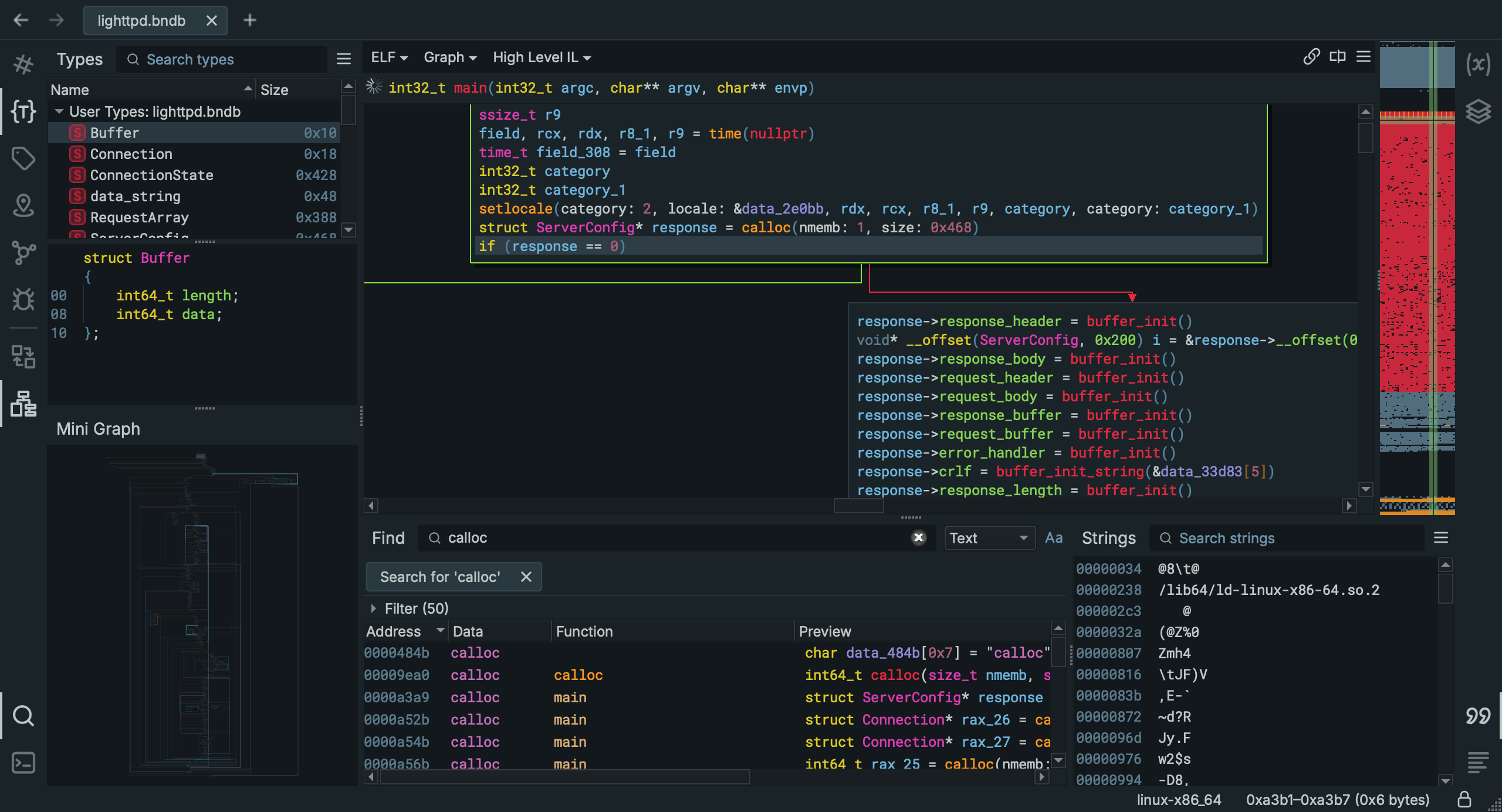Open the Types sidebar icon

(x=23, y=111)
